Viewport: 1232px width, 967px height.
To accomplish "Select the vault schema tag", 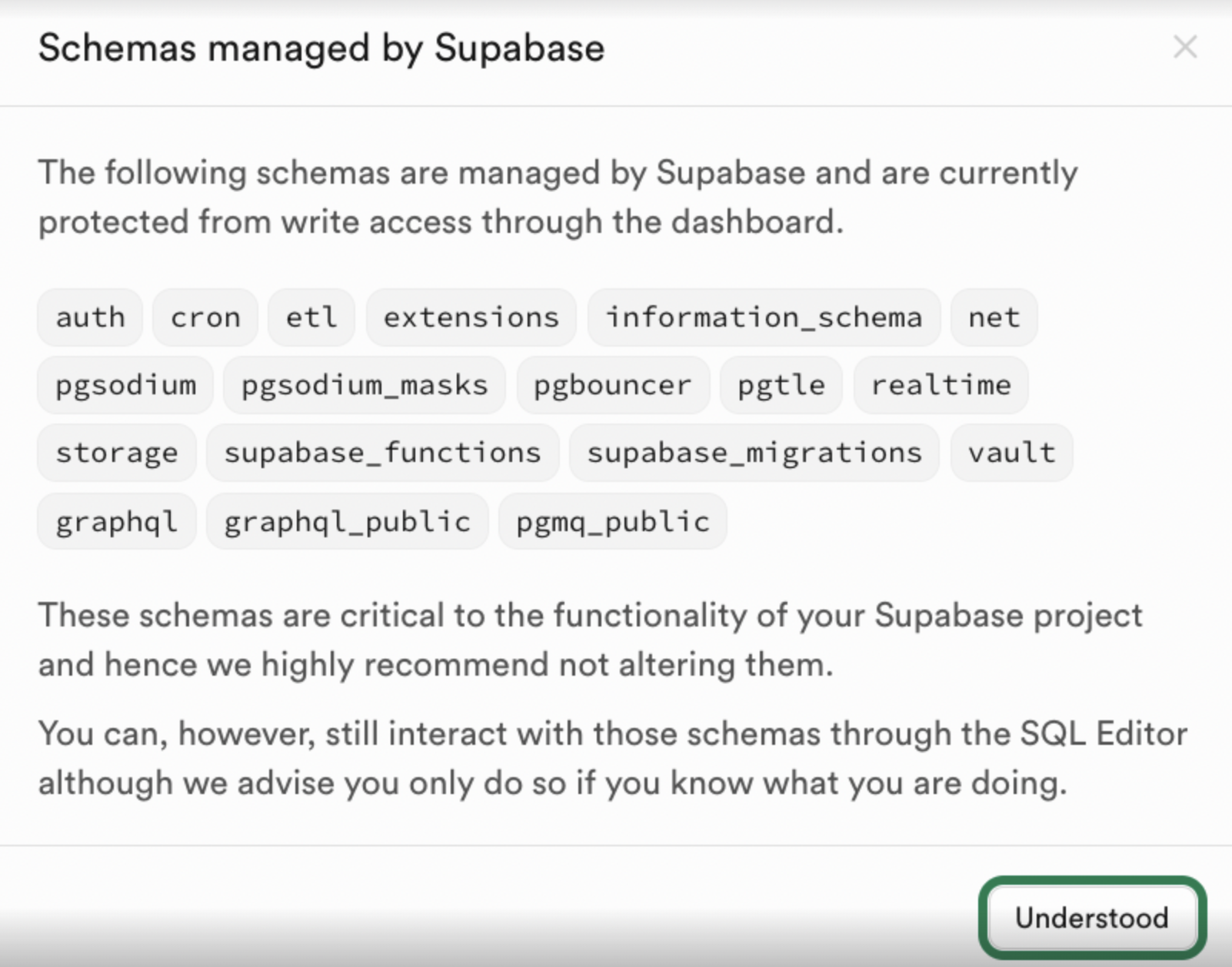I will (x=1011, y=453).
